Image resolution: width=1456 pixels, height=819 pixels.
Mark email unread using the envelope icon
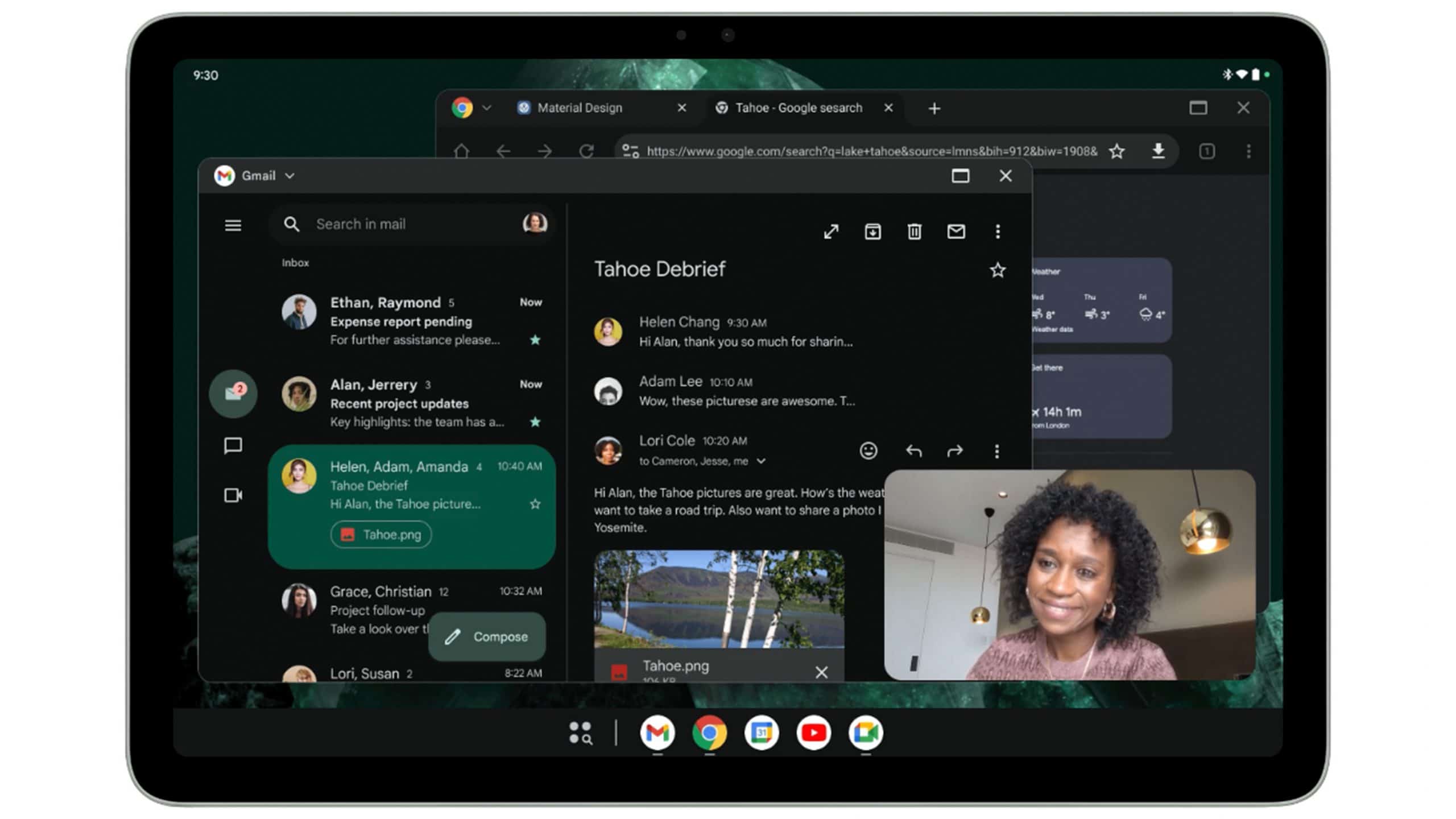tap(955, 231)
